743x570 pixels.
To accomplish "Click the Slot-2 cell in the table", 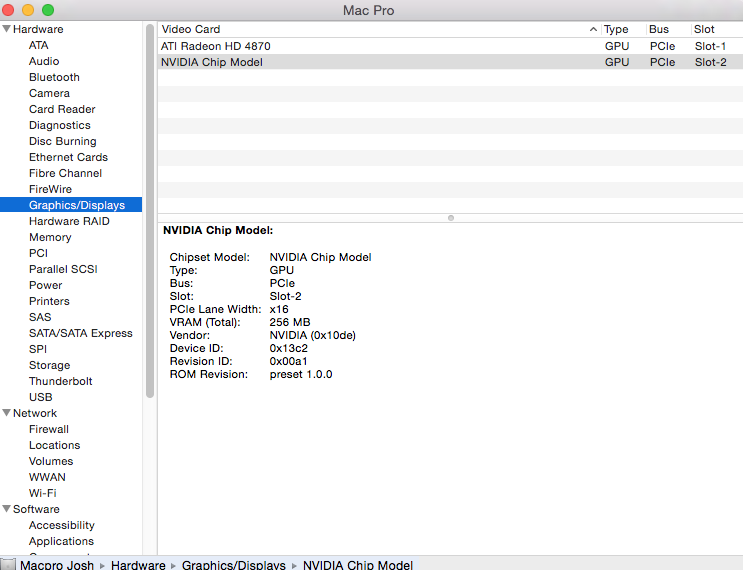I will point(710,63).
